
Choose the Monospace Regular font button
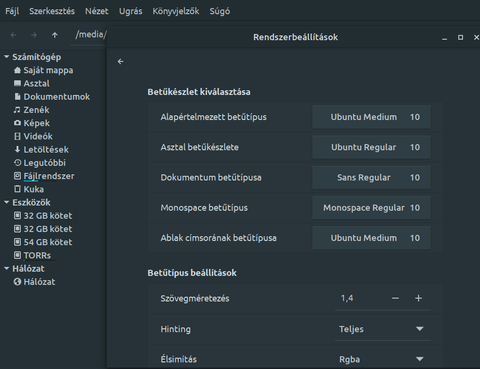(371, 208)
